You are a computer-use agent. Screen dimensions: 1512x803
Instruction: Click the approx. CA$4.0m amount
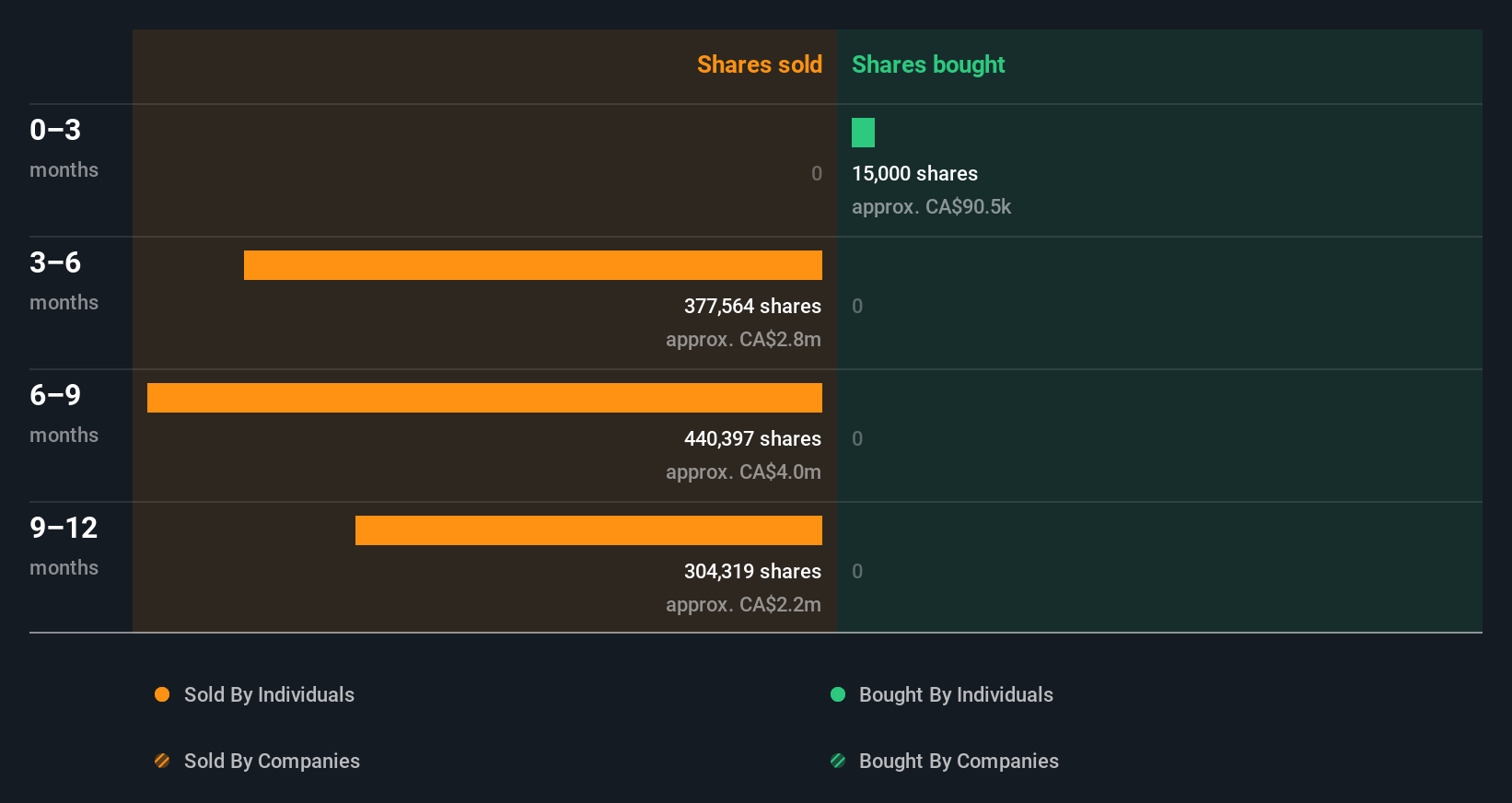(743, 472)
